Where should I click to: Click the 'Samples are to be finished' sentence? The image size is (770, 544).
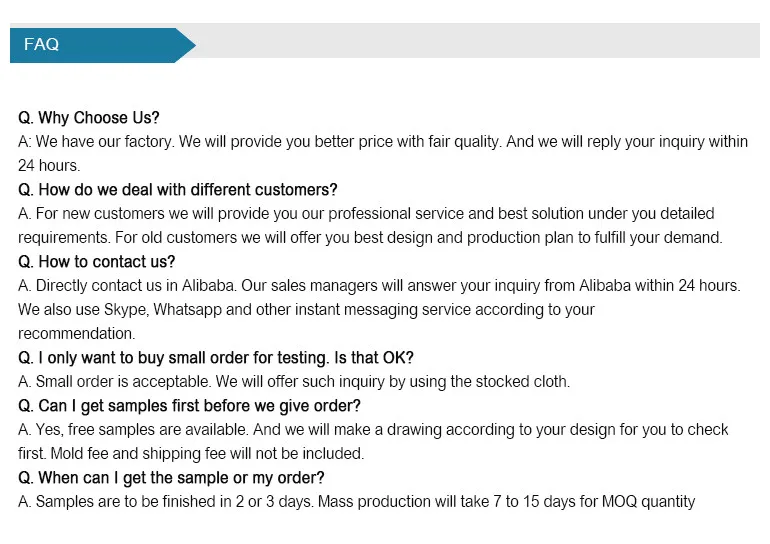(174, 502)
